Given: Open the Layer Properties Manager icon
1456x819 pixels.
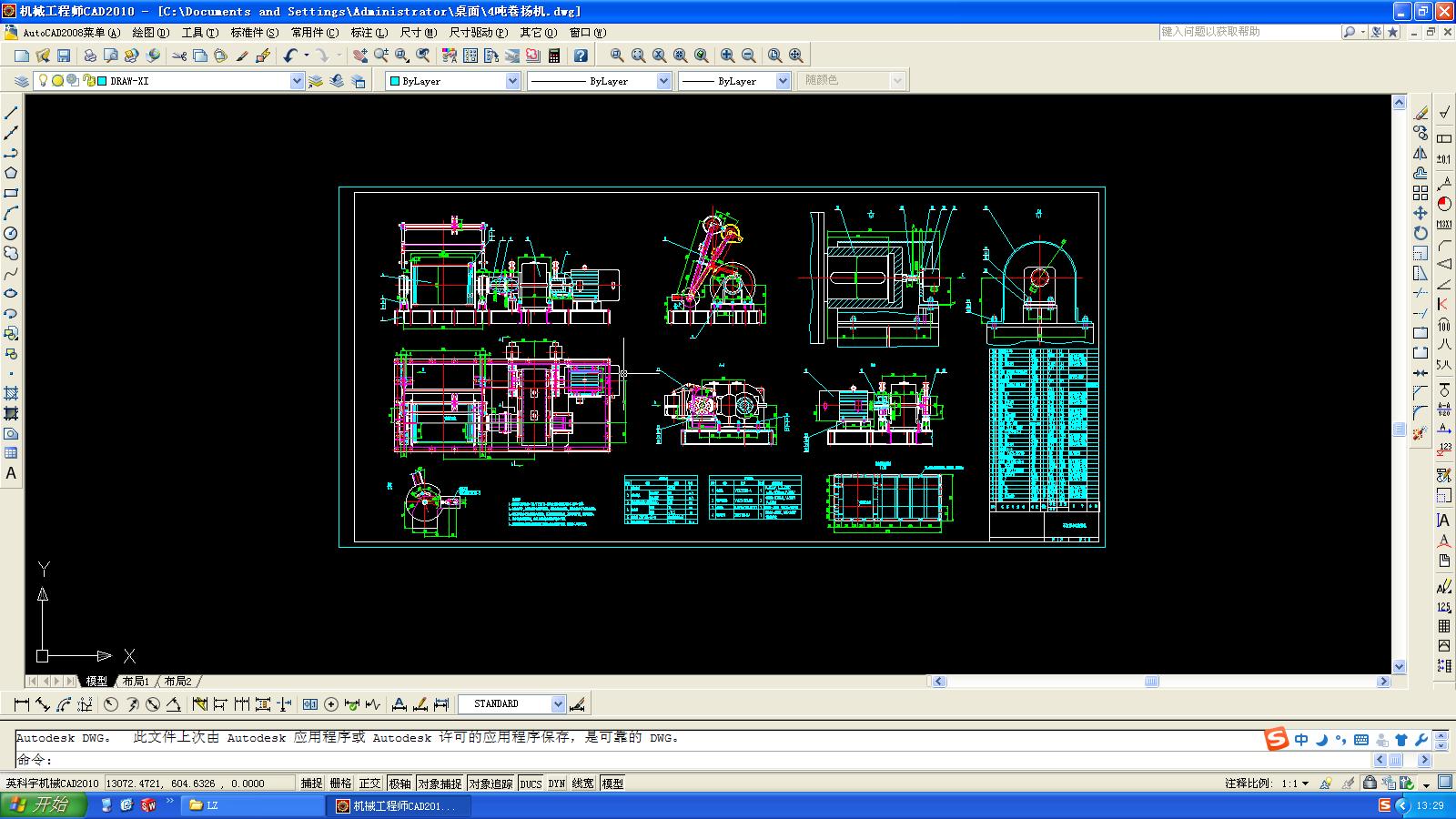Looking at the screenshot, I should 21,81.
